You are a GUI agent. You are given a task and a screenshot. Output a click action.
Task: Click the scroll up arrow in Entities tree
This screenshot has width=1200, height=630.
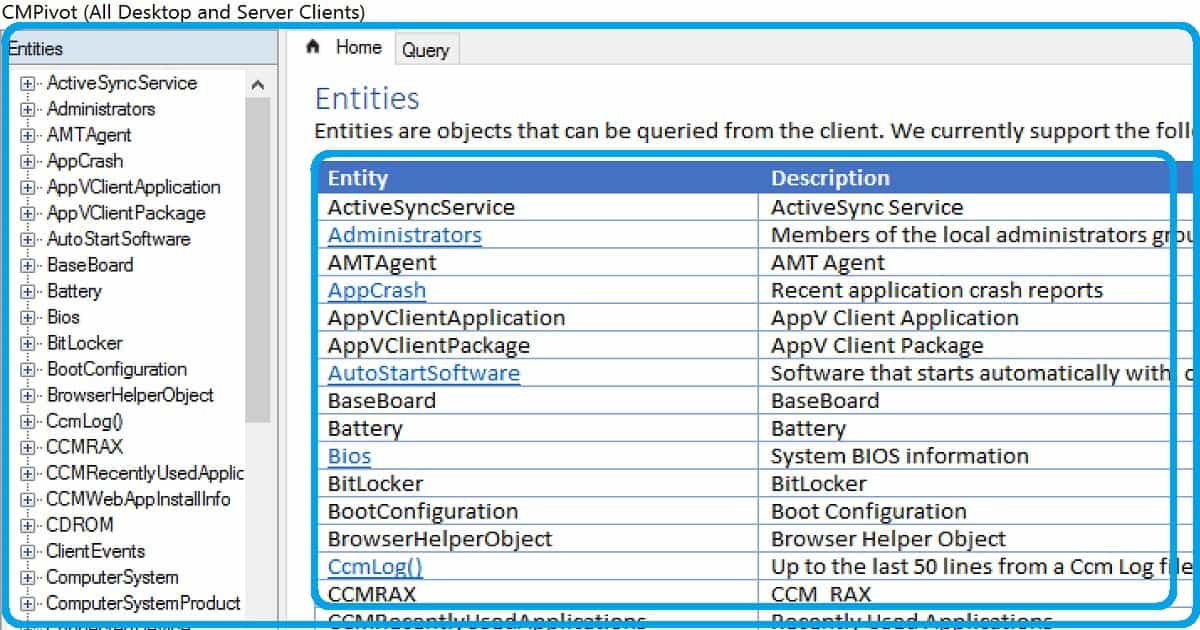click(258, 85)
